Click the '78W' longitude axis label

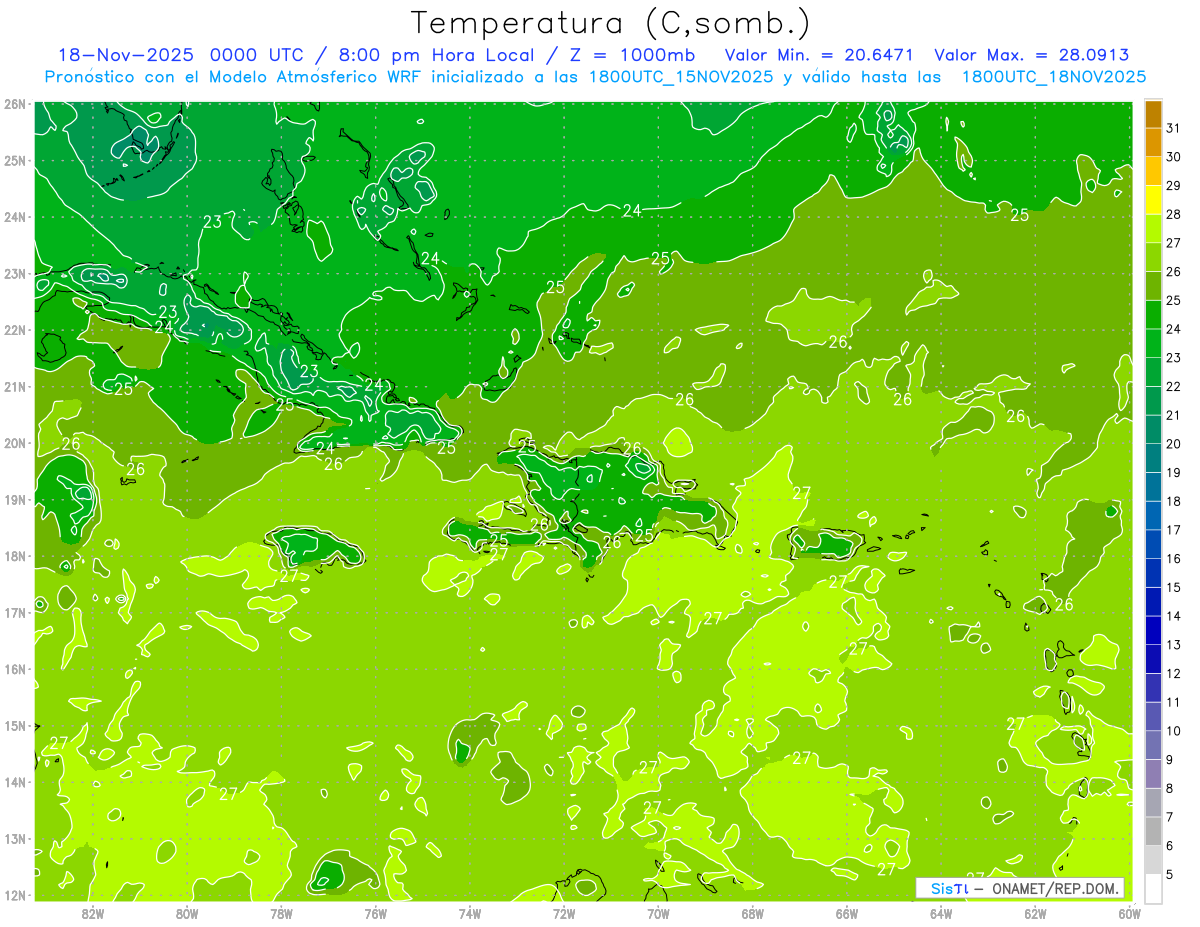tap(281, 914)
